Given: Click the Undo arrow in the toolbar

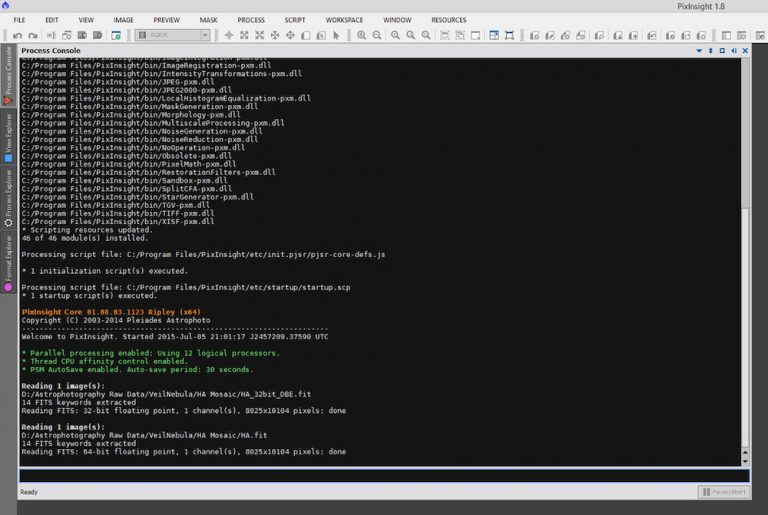Looking at the screenshot, I should [x=18, y=35].
